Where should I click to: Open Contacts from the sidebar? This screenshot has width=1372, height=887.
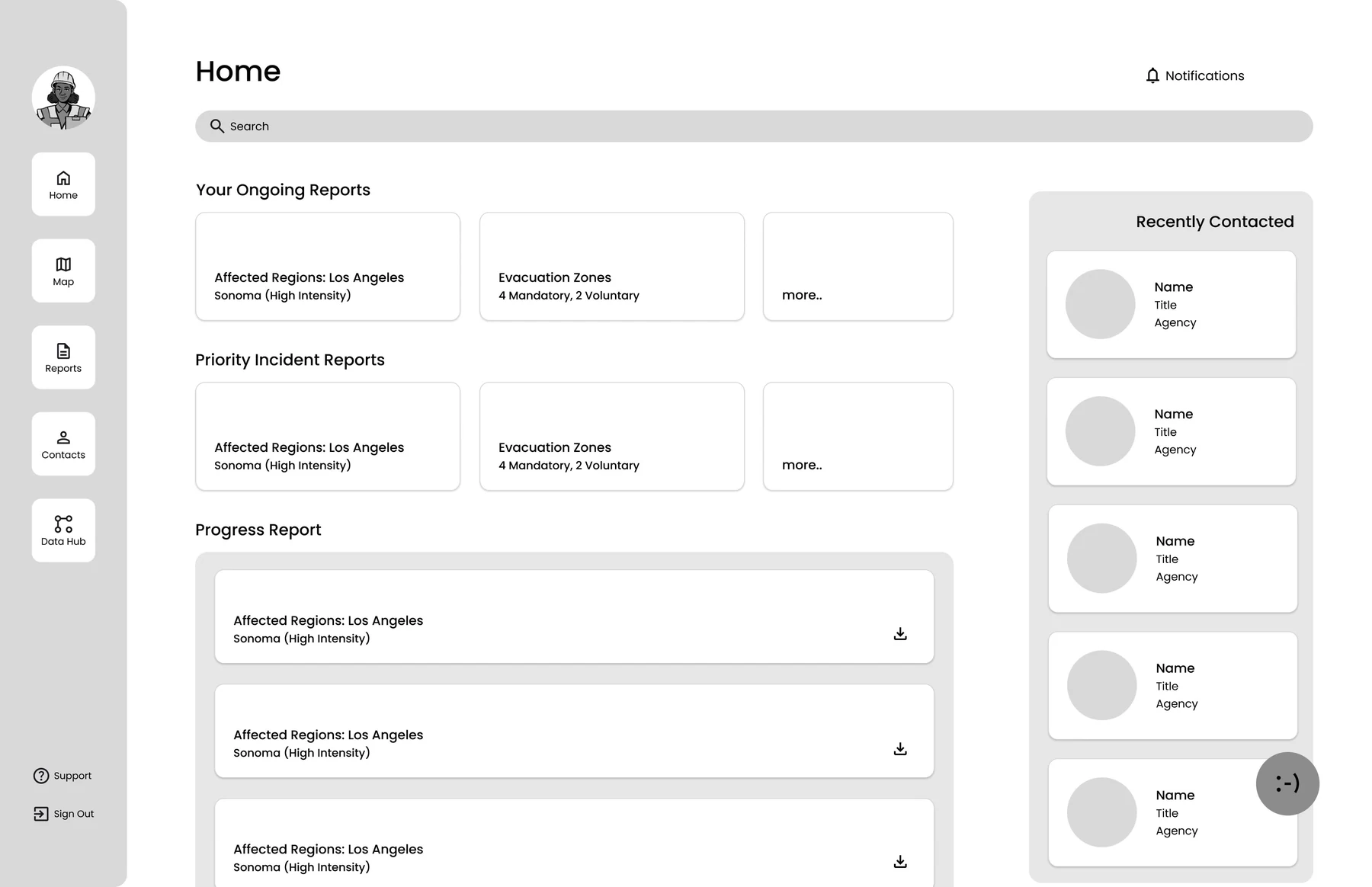click(63, 444)
